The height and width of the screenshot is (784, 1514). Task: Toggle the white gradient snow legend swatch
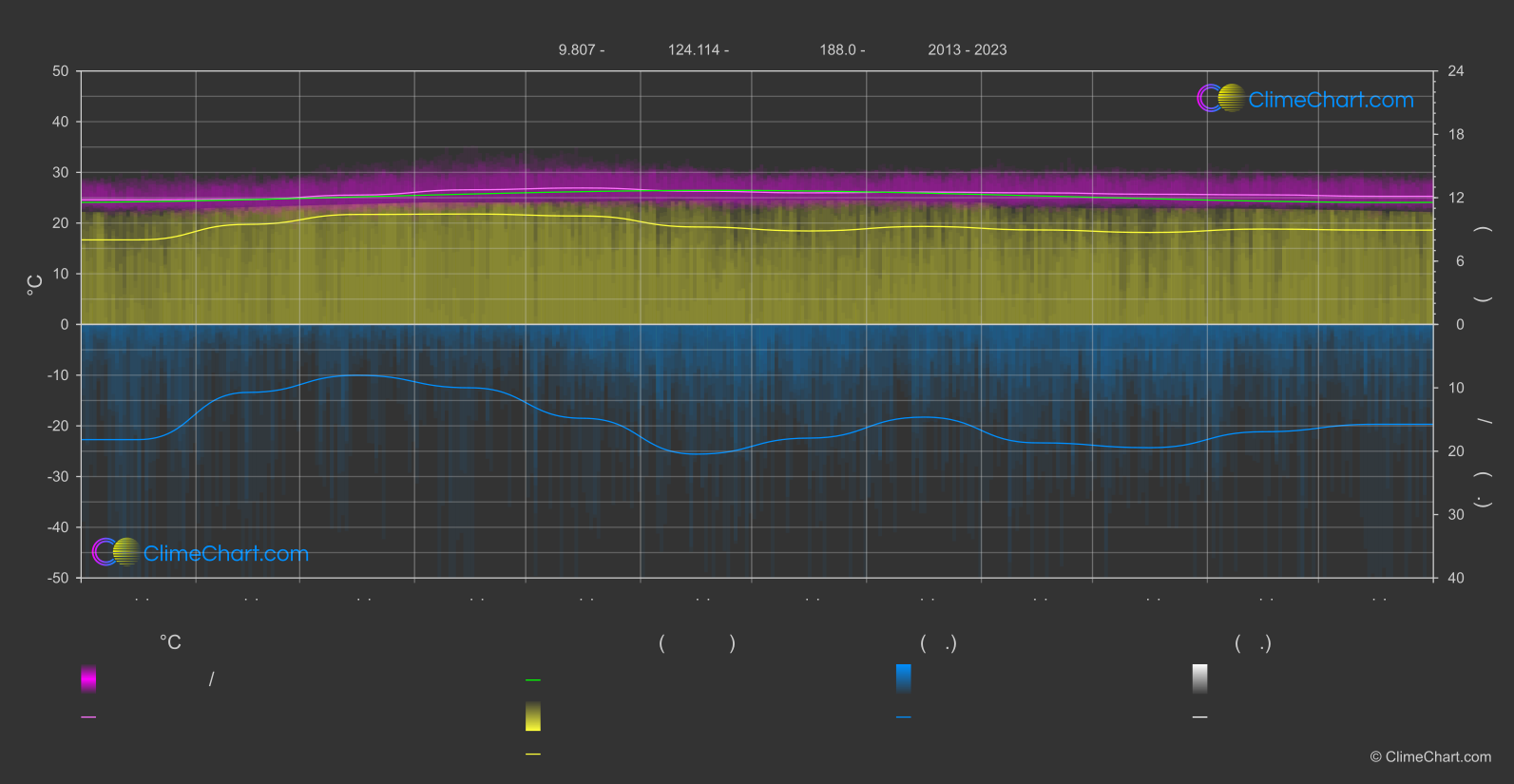1200,679
